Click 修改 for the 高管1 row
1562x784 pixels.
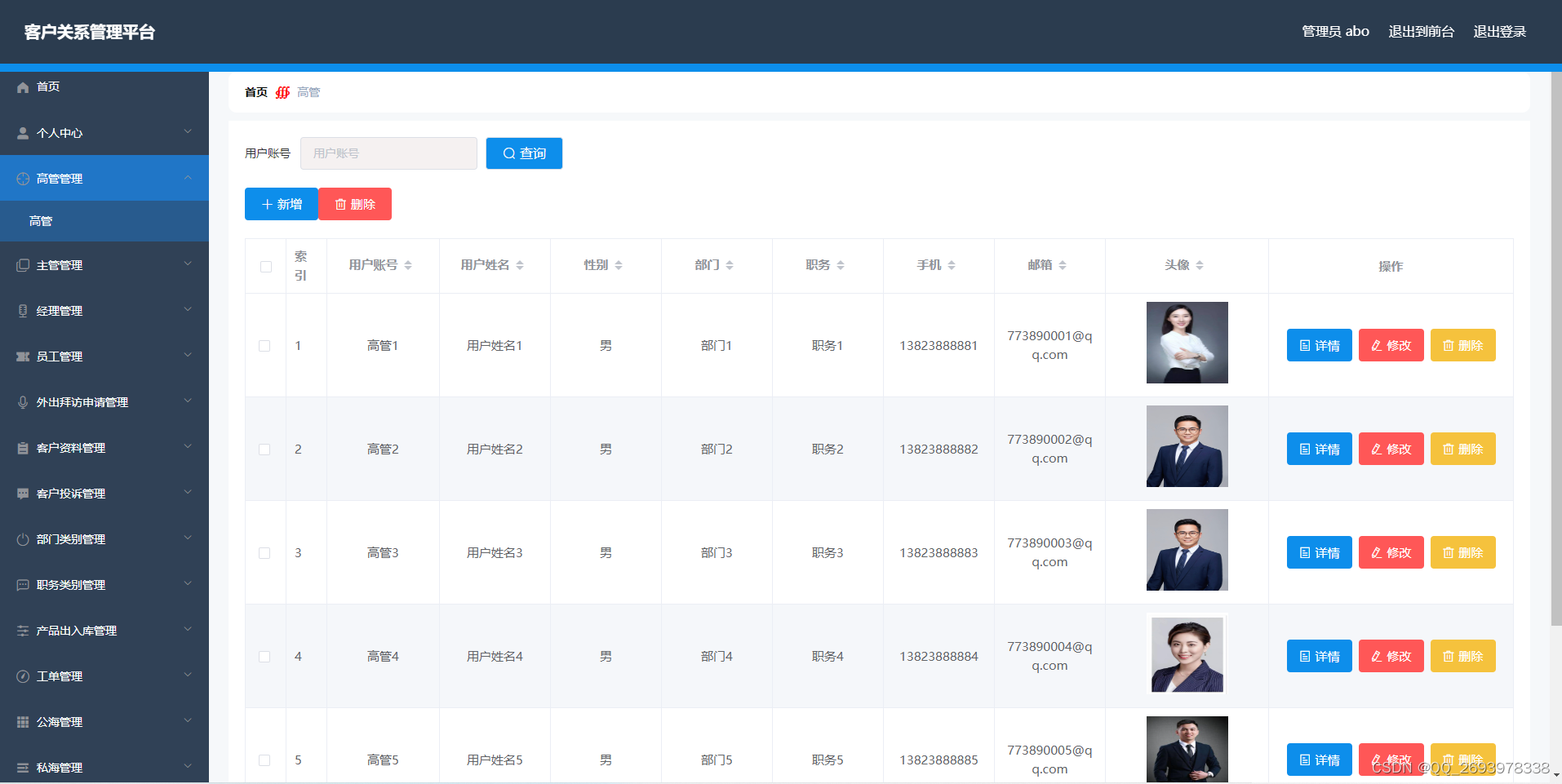click(1391, 345)
